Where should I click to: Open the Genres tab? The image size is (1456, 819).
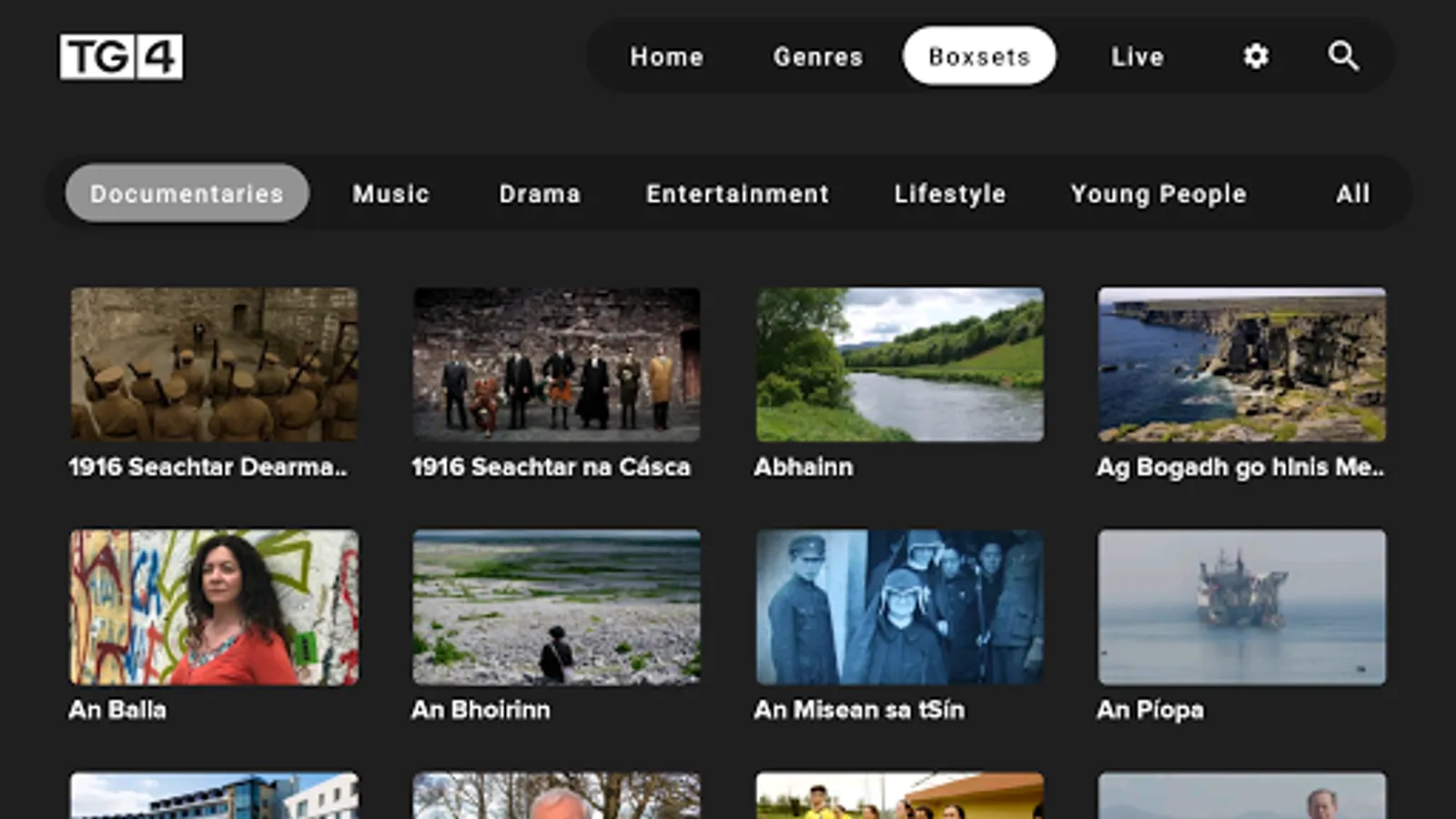[818, 56]
